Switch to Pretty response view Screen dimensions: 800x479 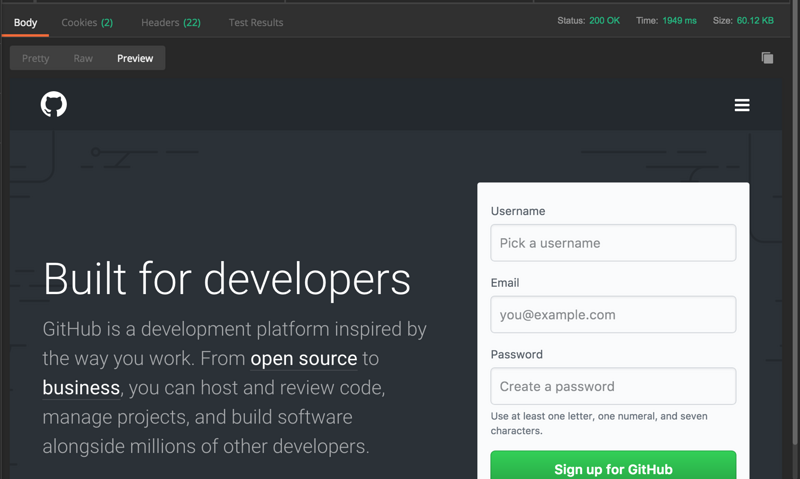pos(36,58)
